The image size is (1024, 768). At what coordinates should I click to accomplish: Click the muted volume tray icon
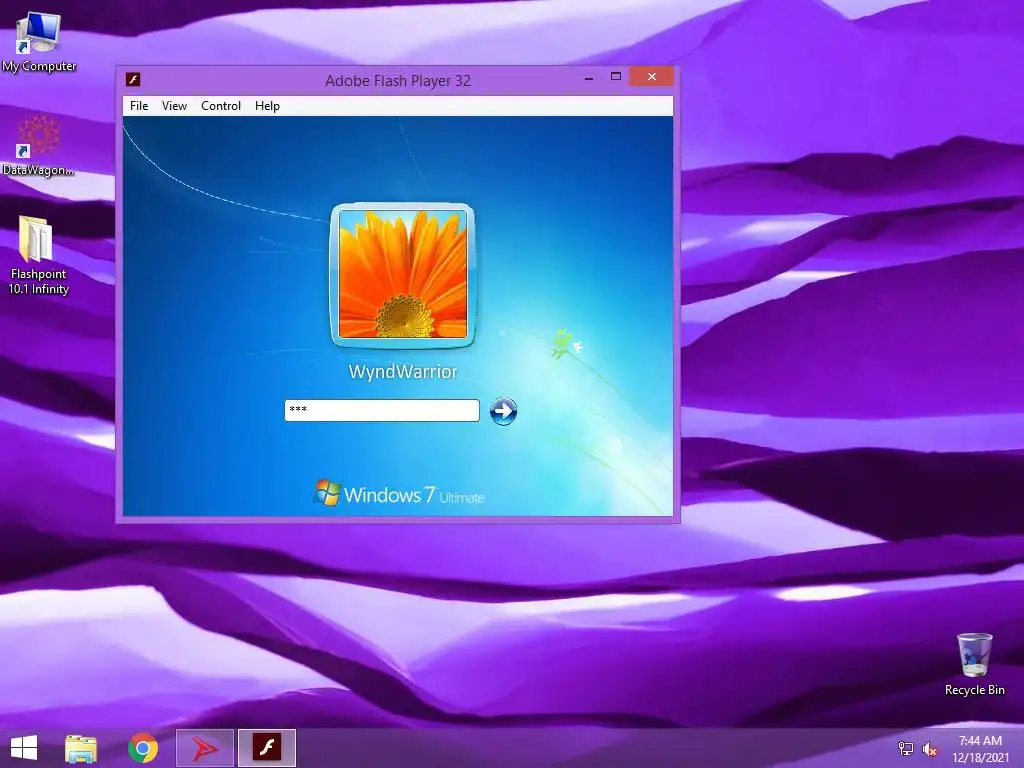[x=929, y=749]
